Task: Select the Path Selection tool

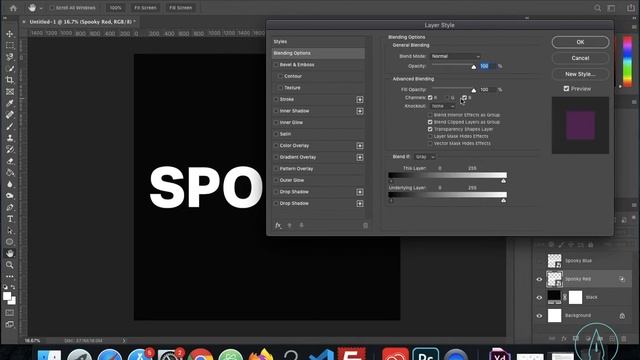Action: coord(10,230)
